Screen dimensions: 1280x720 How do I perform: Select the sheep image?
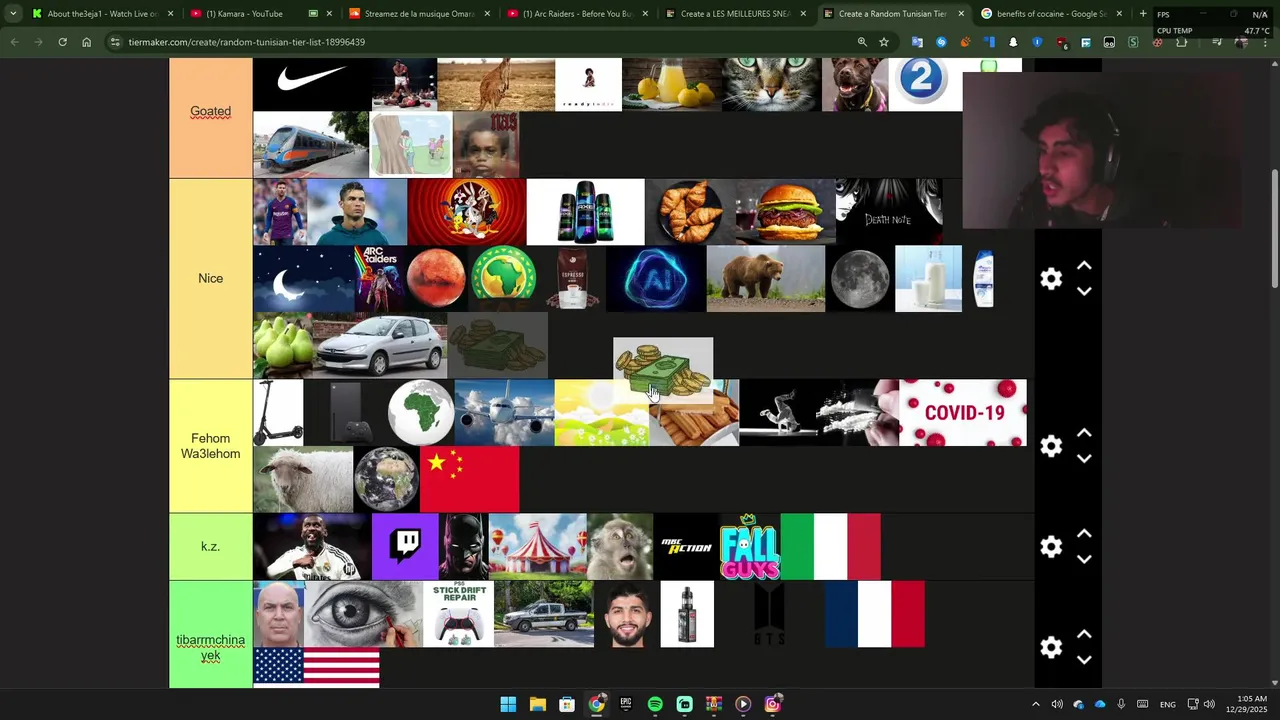click(x=303, y=480)
